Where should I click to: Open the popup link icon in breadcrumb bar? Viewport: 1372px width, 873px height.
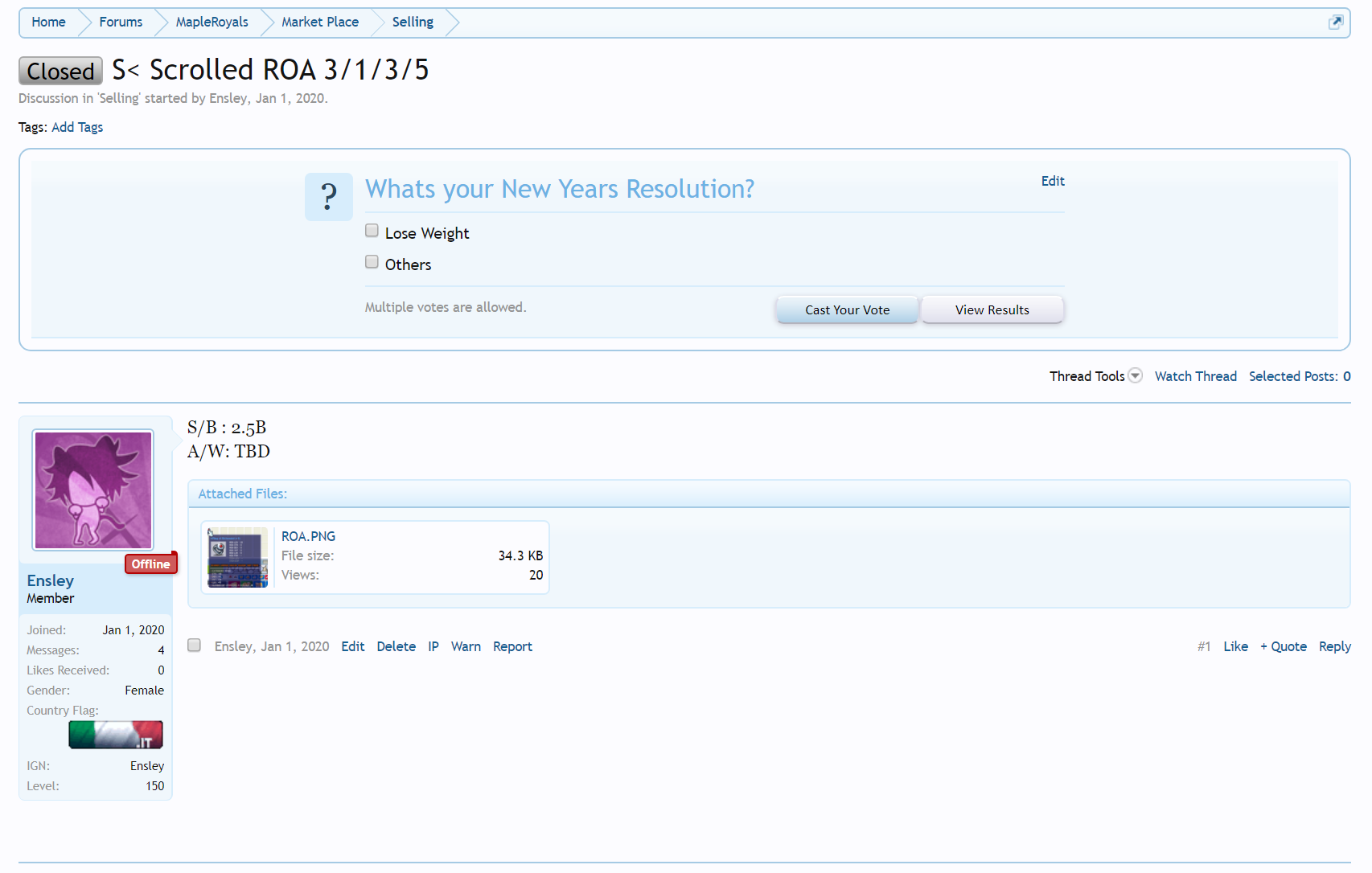[x=1336, y=22]
